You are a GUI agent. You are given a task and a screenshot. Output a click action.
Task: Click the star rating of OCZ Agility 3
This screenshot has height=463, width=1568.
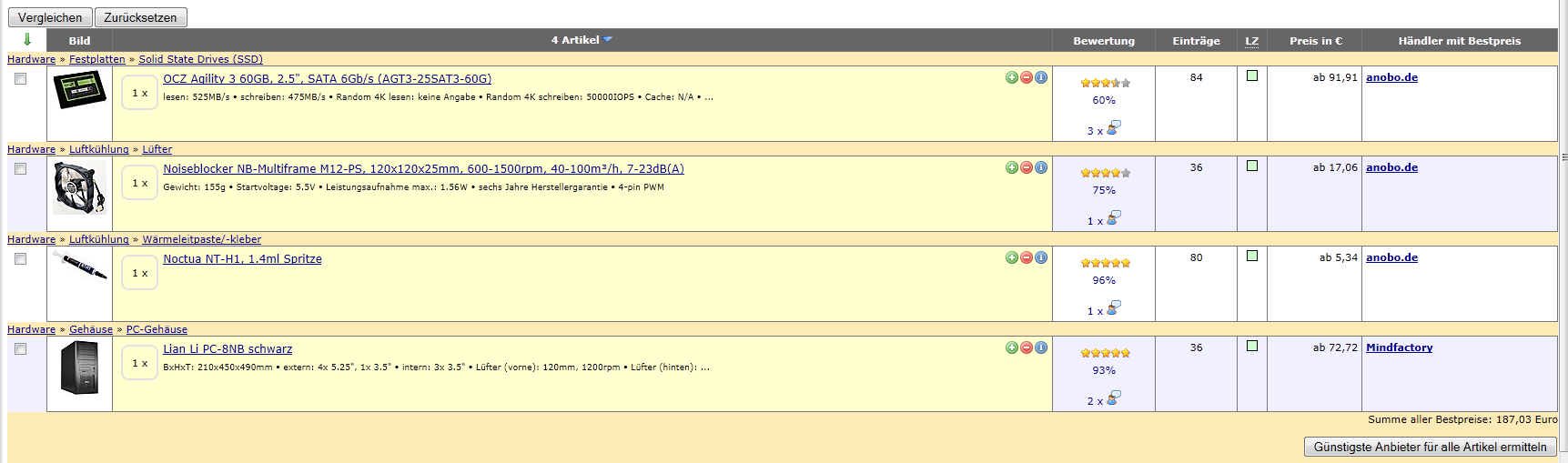[x=1105, y=83]
